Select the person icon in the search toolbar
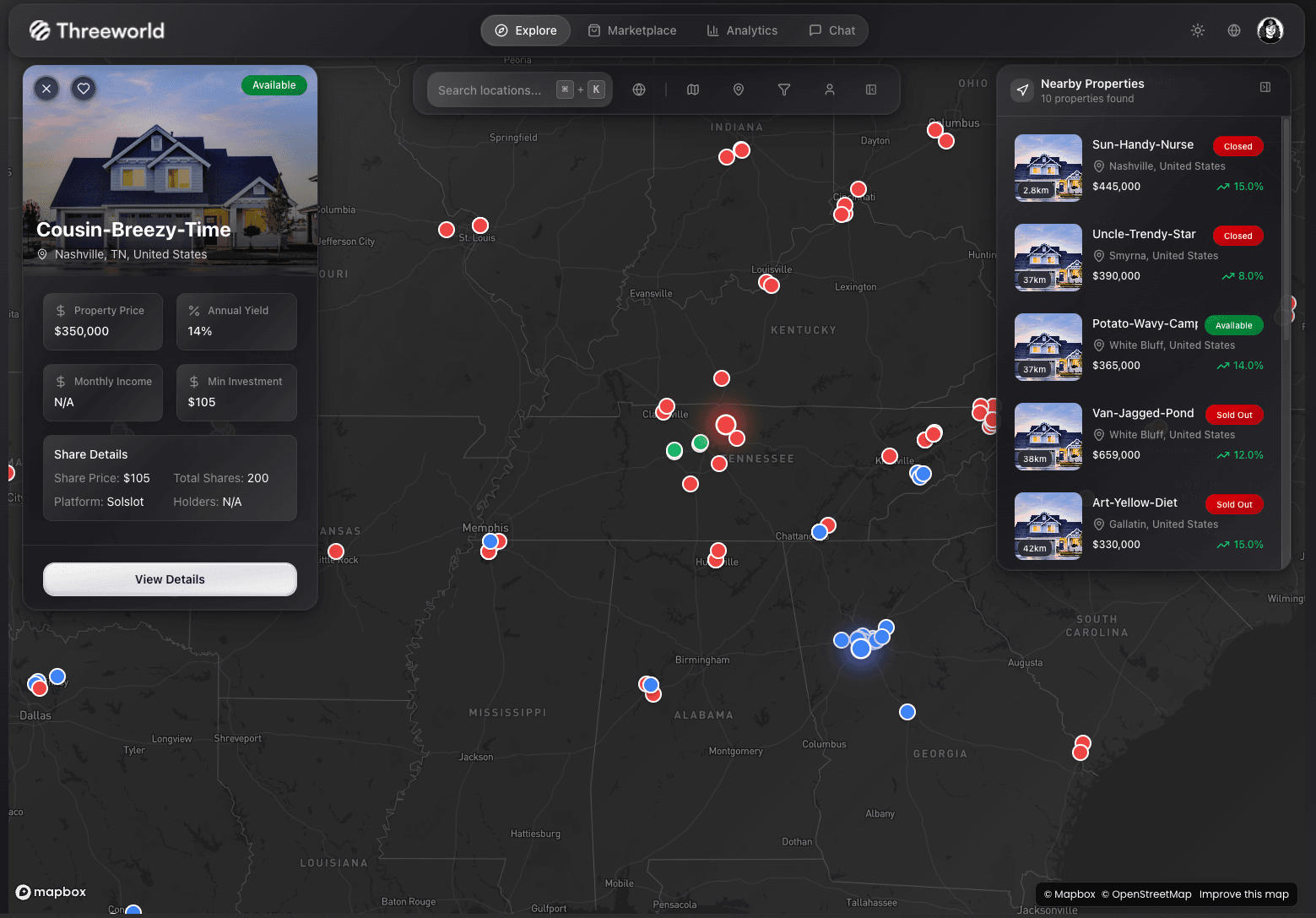1316x918 pixels. [829, 89]
